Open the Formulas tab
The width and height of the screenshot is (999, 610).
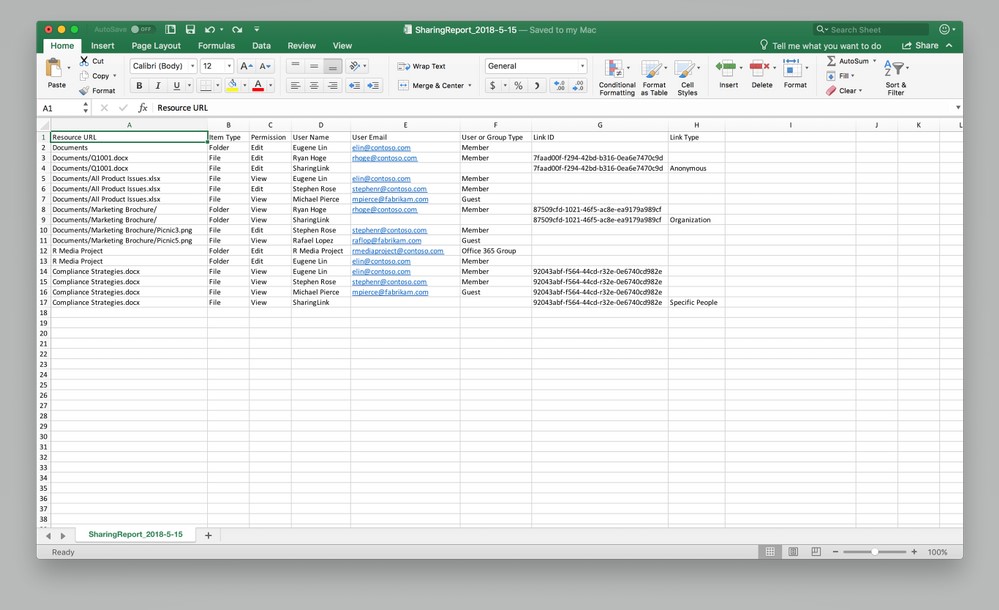[216, 46]
